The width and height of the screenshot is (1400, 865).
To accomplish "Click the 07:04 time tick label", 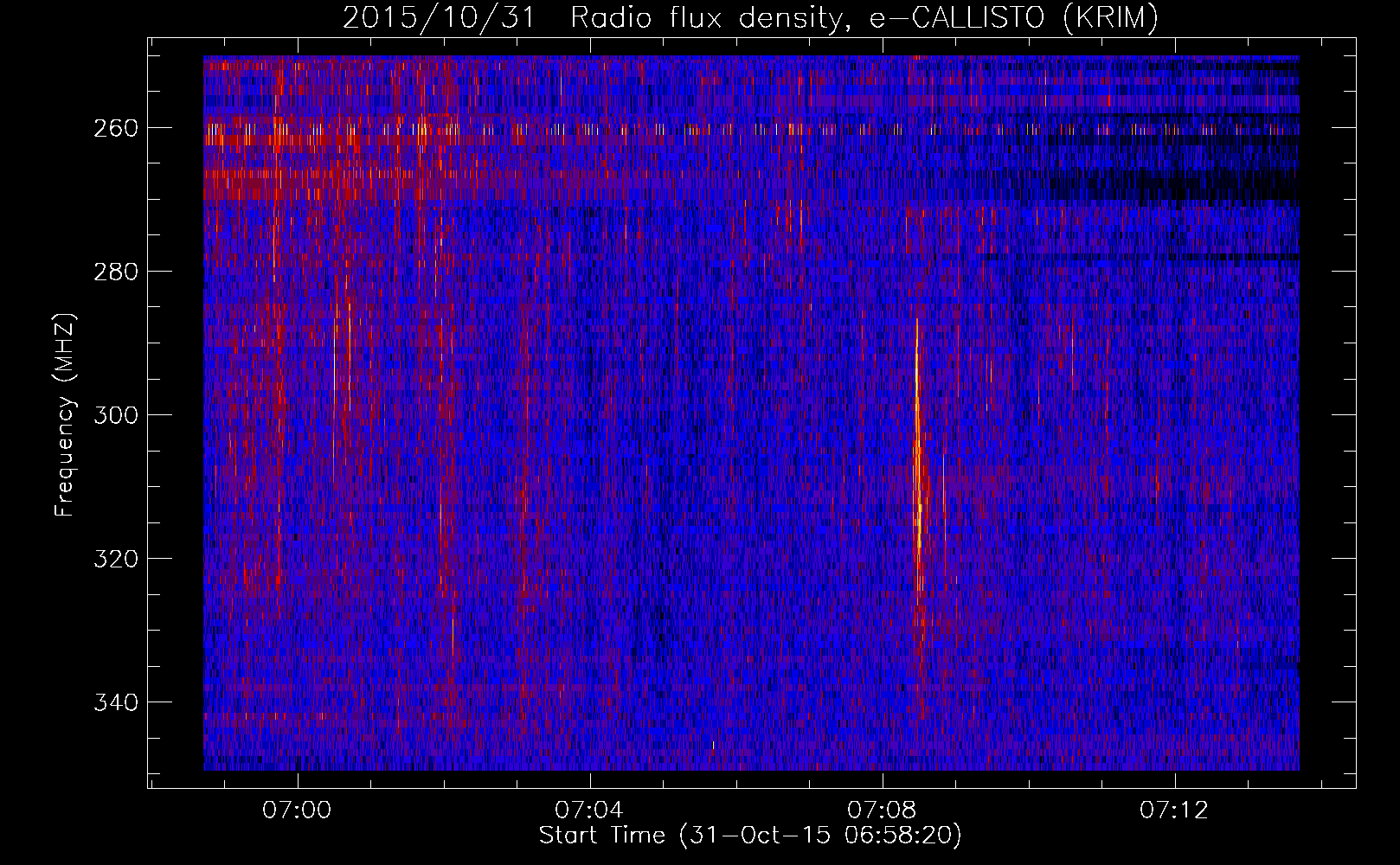I will (589, 811).
